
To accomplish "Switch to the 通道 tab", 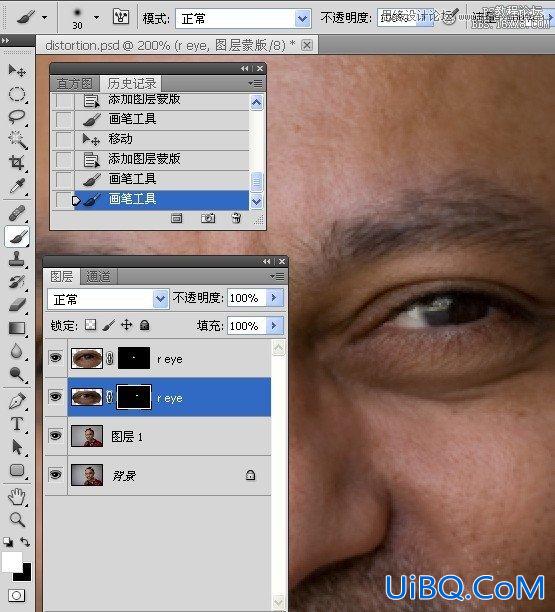I will point(98,276).
